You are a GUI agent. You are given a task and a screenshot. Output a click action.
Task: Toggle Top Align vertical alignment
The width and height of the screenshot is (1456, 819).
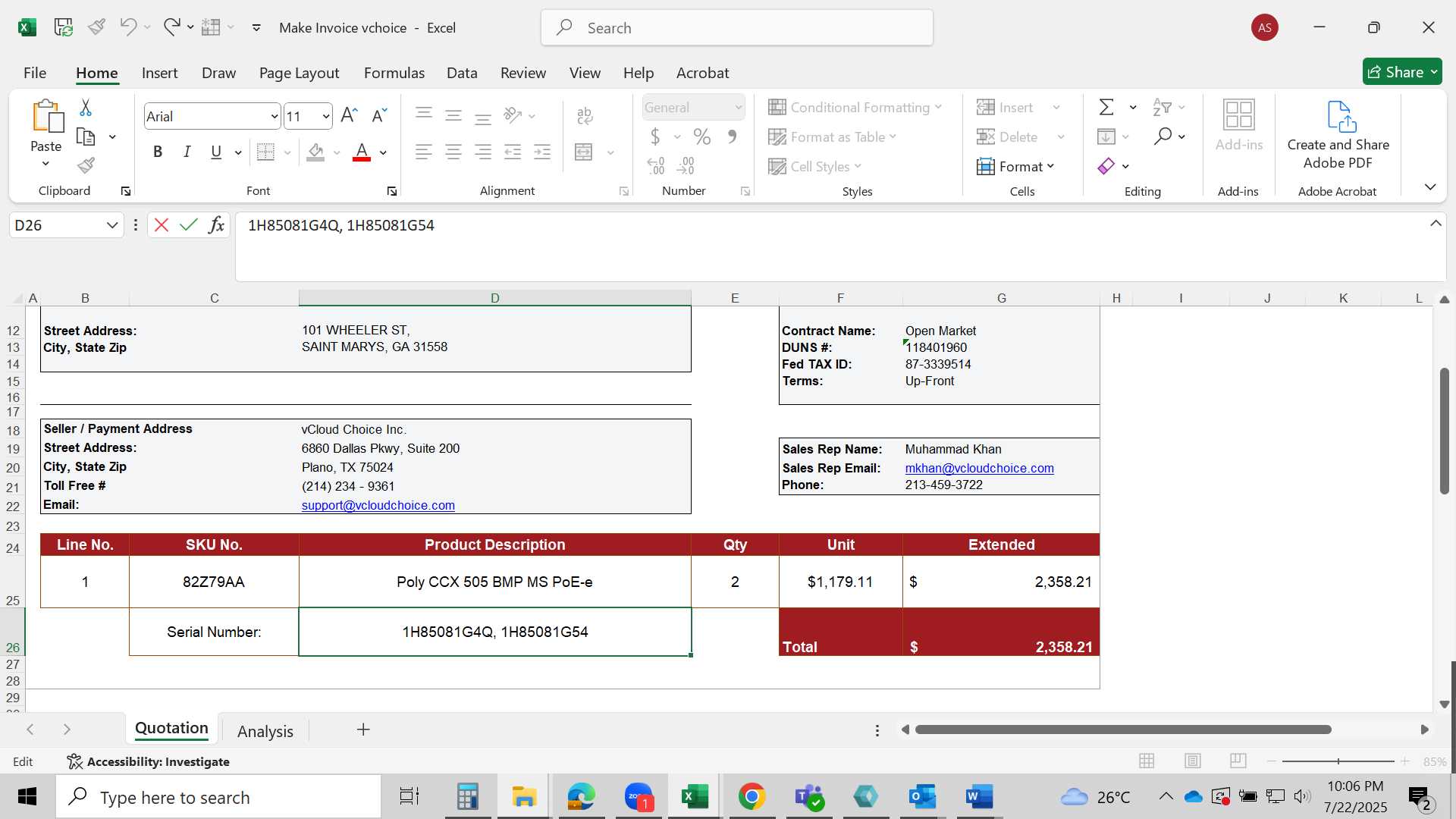click(424, 115)
